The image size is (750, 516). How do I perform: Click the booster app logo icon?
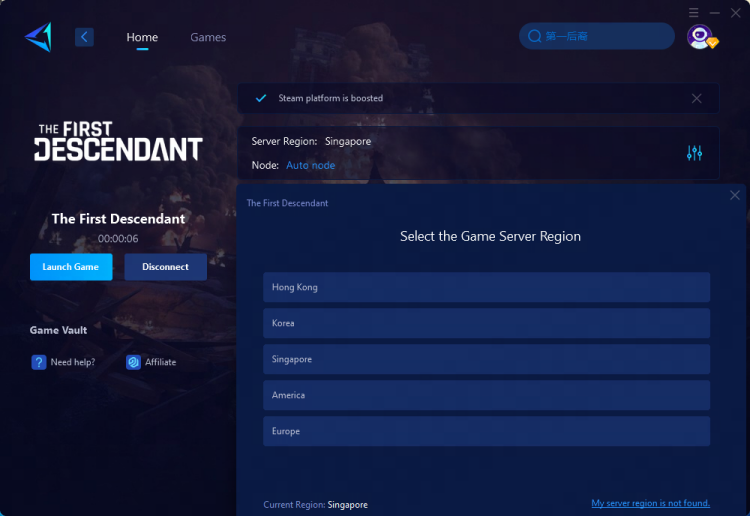click(38, 37)
